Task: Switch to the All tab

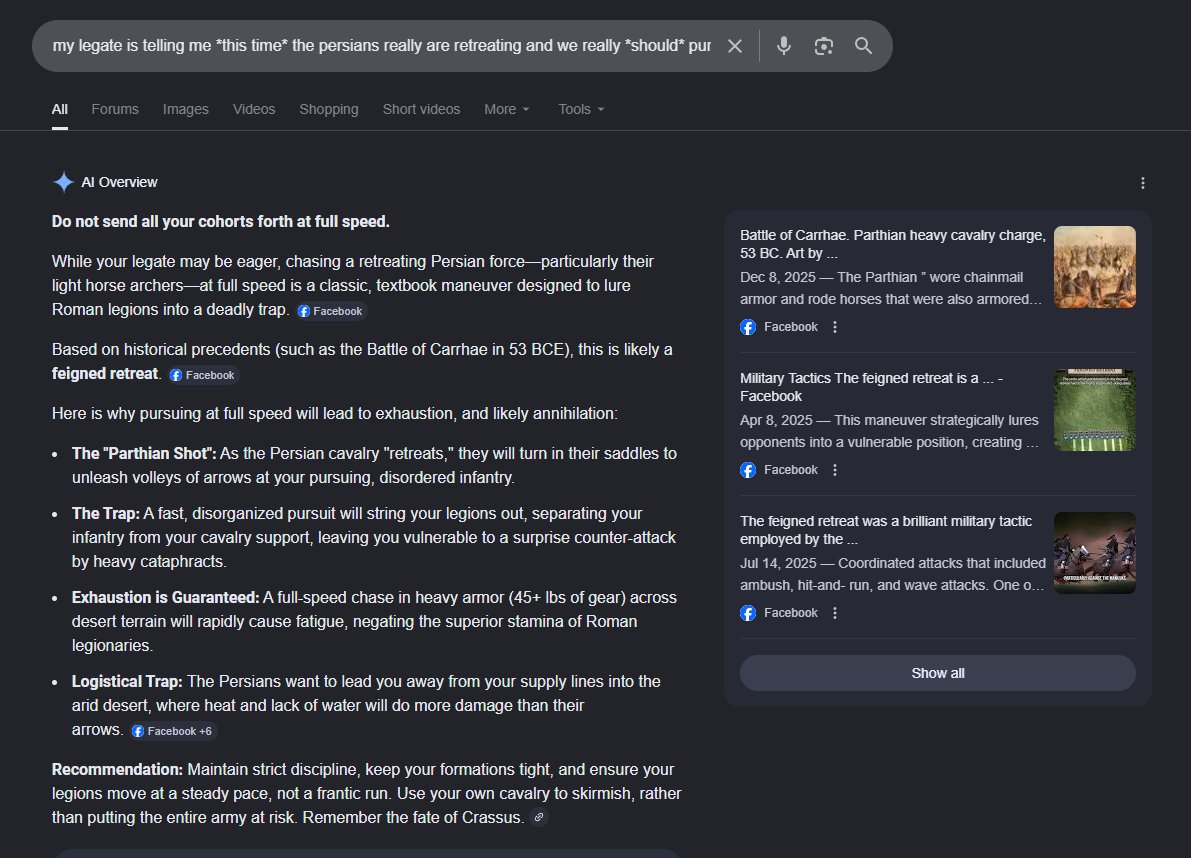Action: click(x=59, y=109)
